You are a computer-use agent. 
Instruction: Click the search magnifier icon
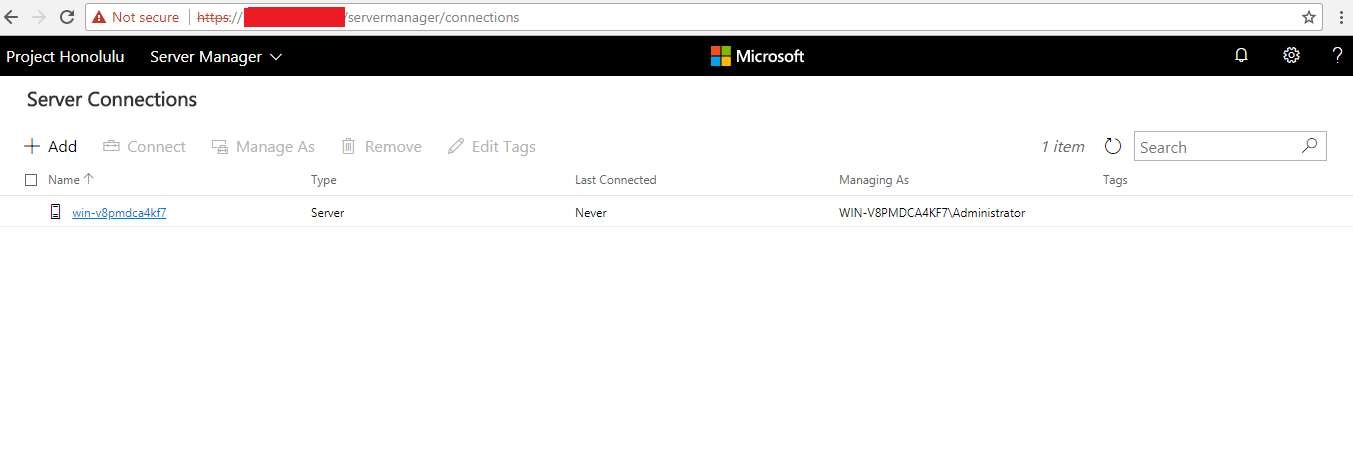[x=1309, y=146]
